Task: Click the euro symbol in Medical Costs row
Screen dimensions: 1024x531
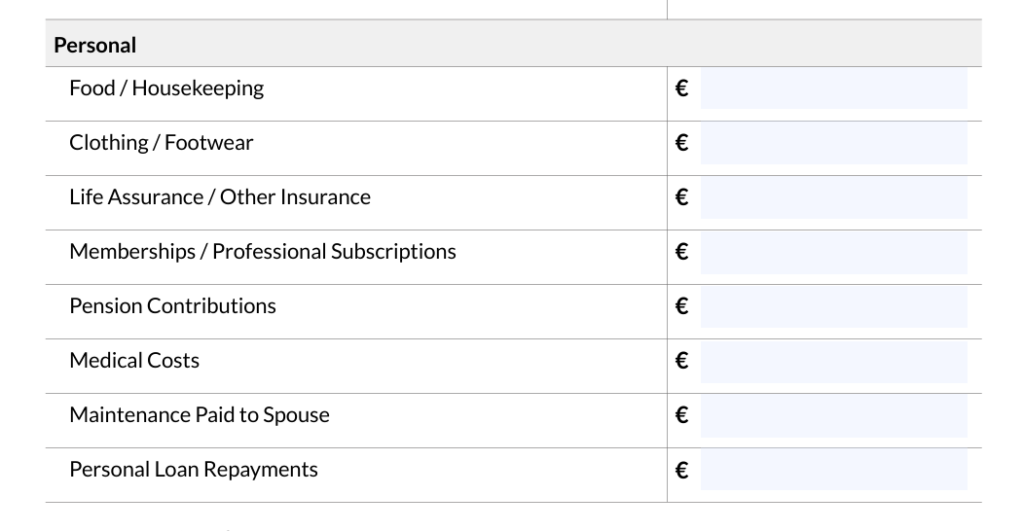Action: coord(682,361)
